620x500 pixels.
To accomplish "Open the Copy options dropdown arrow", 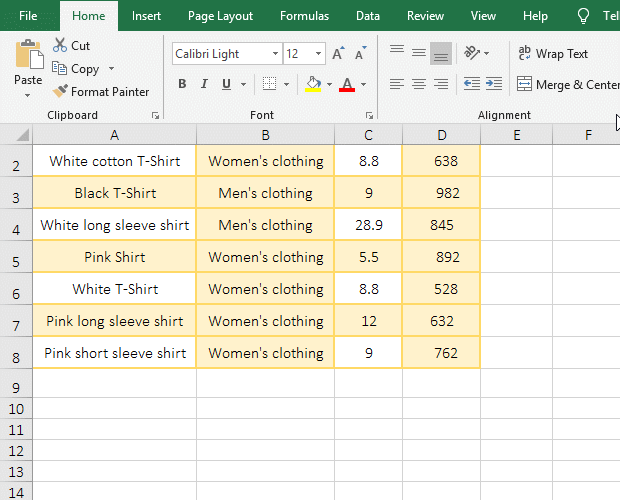I will coord(111,69).
